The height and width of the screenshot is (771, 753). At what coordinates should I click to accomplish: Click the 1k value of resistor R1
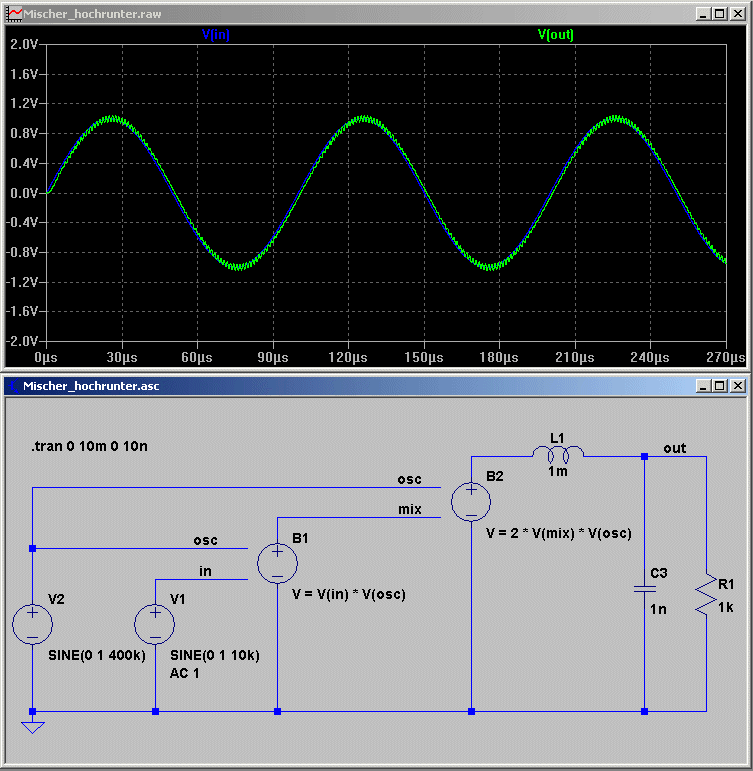725,607
